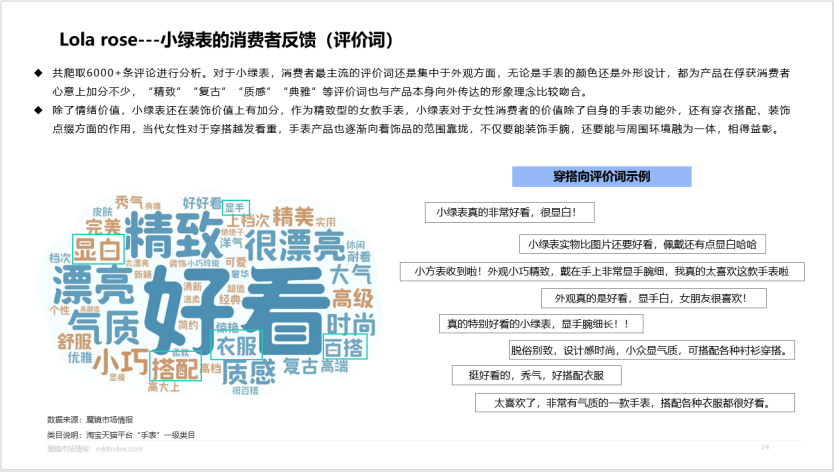Click the review '真的特别好看的小绿表，显手腕细长'
The height and width of the screenshot is (472, 834).
pos(541,324)
